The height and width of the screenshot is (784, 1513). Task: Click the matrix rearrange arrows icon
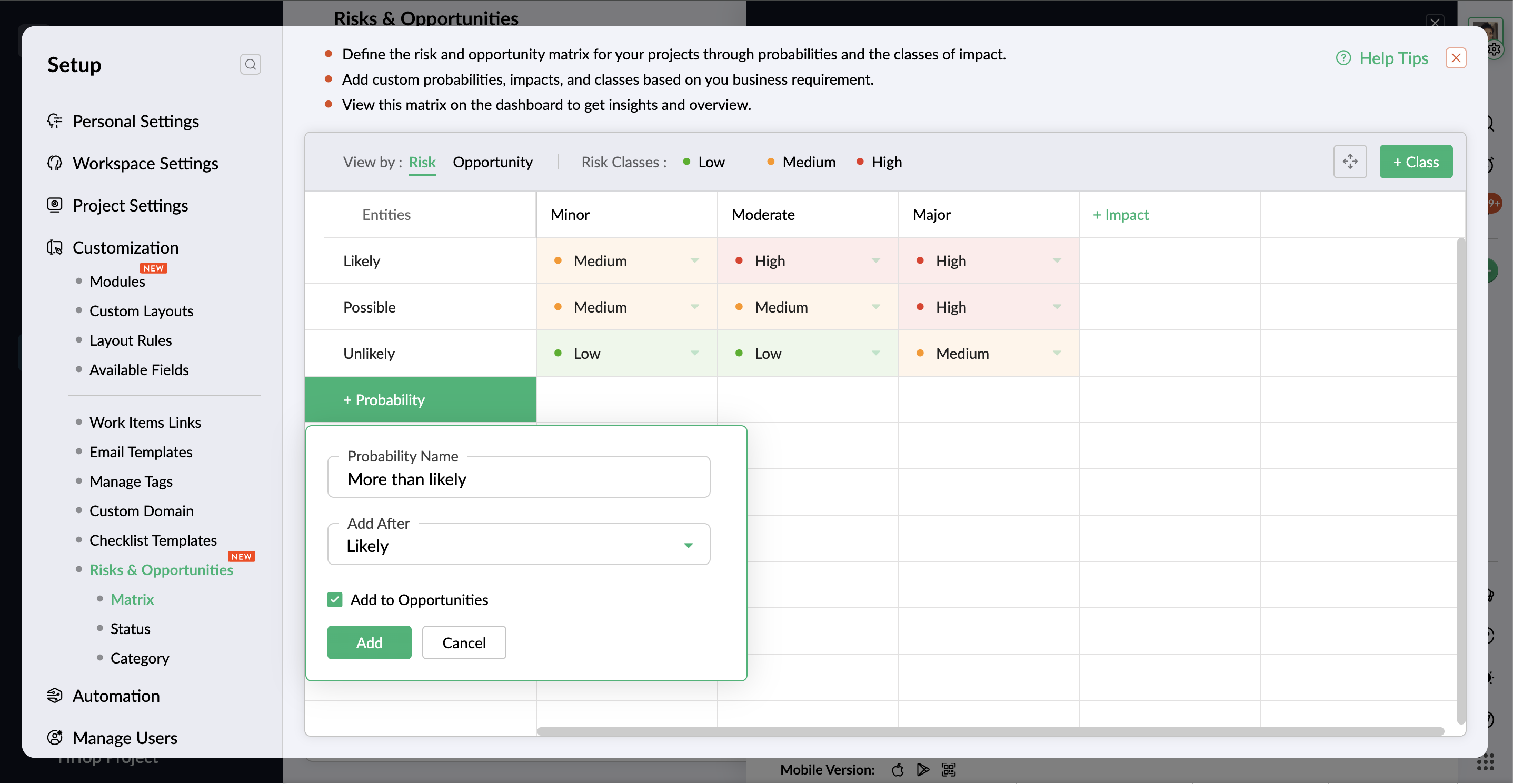pos(1350,162)
